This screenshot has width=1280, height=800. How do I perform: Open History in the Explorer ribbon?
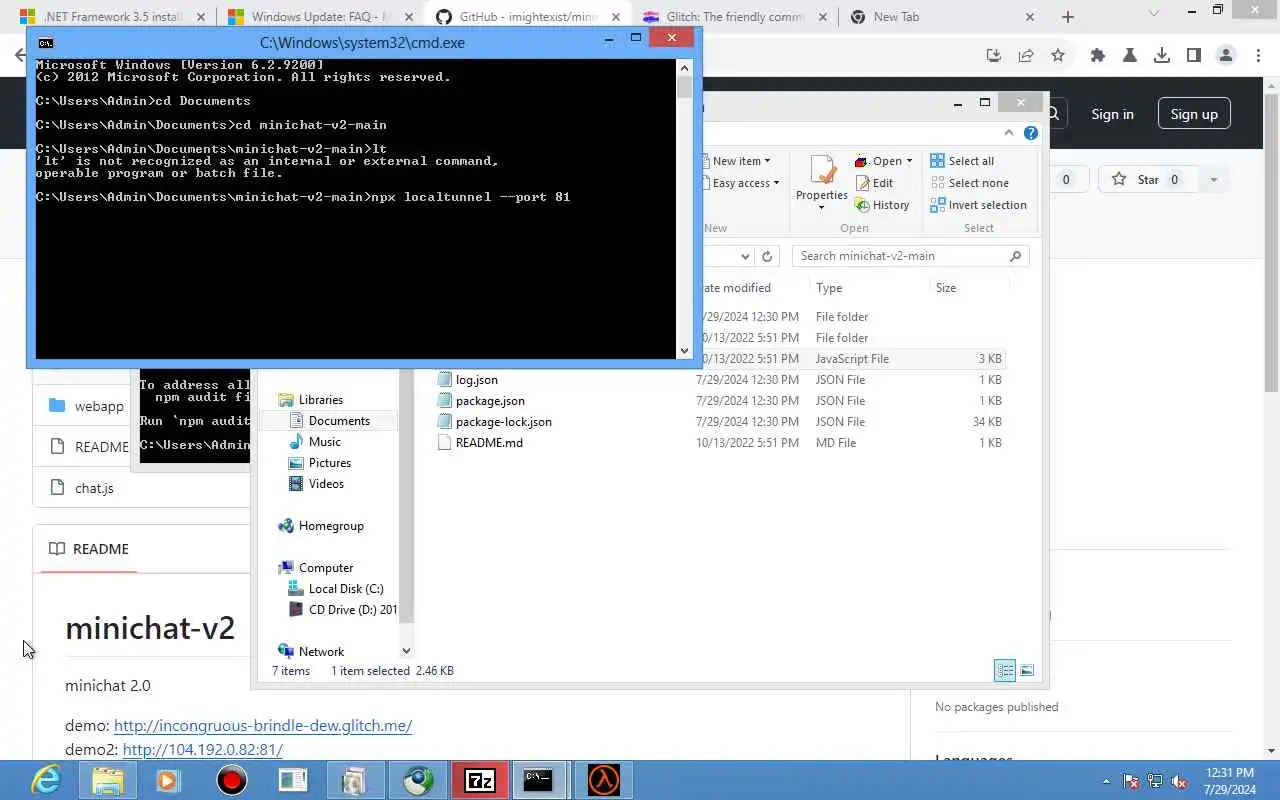882,205
